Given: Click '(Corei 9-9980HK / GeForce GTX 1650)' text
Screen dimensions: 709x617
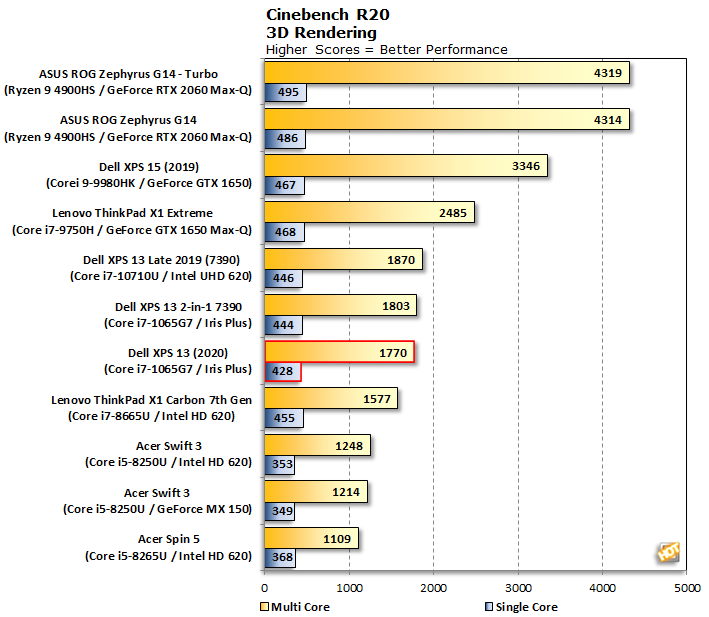Looking at the screenshot, I should [149, 184].
